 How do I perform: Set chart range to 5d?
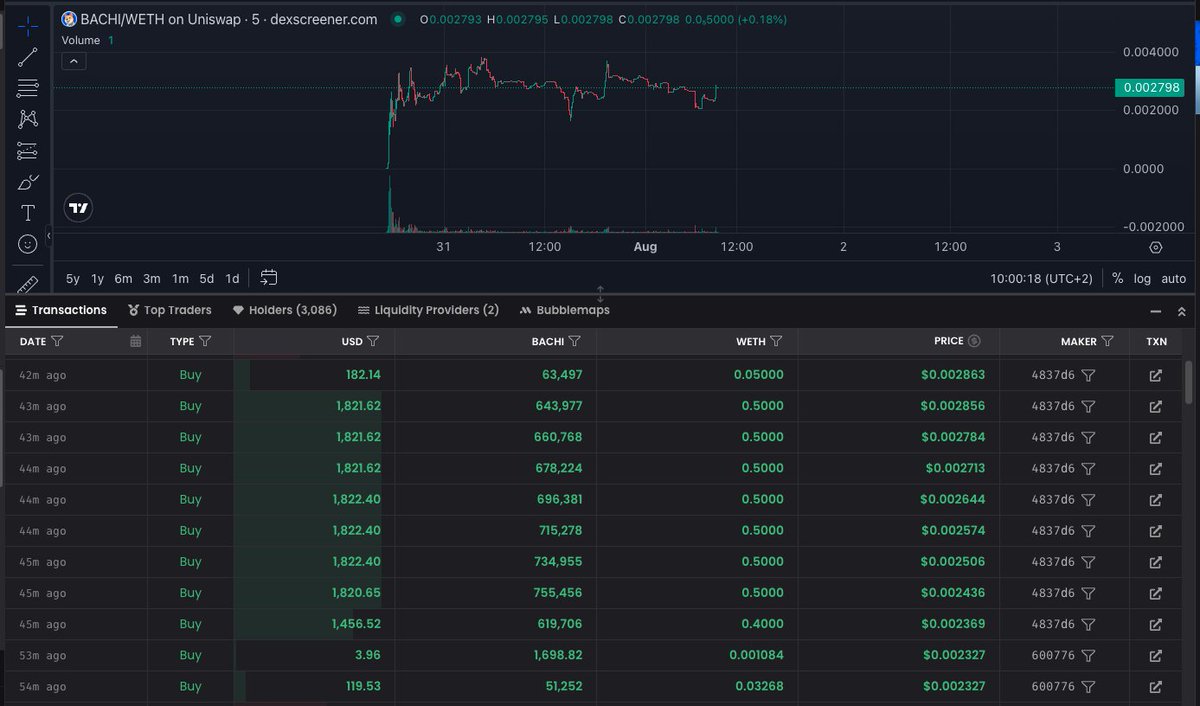pos(206,278)
